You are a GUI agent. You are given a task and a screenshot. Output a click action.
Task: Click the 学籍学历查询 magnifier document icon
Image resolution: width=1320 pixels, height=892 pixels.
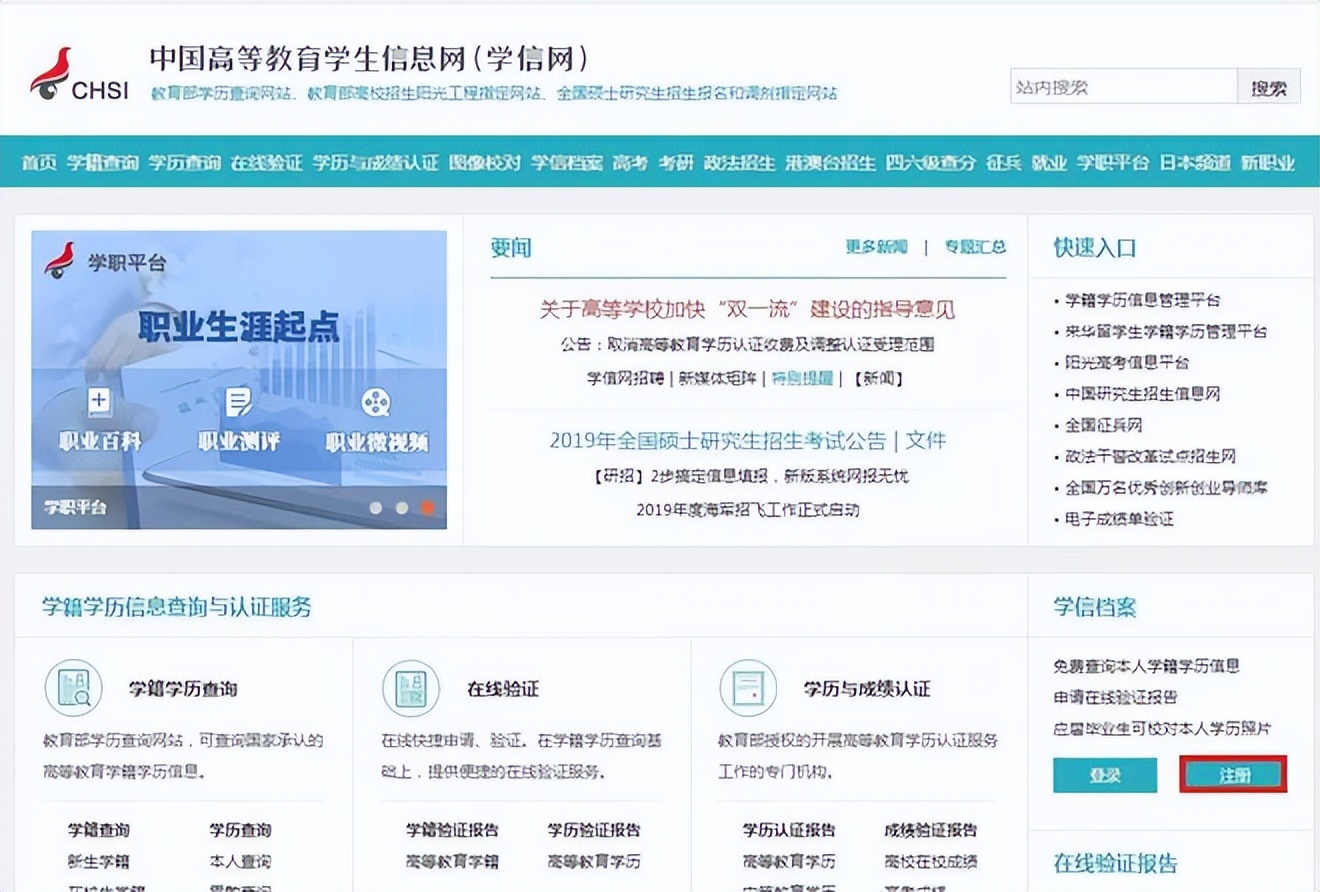pos(74,688)
